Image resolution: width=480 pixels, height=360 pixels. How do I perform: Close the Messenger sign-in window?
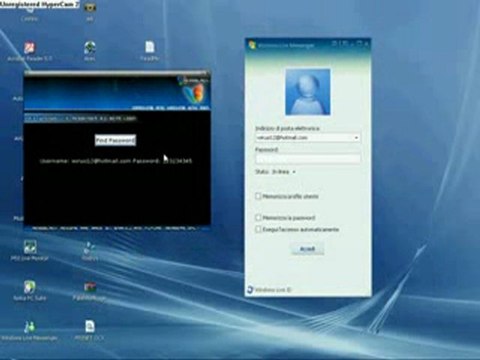click(367, 44)
